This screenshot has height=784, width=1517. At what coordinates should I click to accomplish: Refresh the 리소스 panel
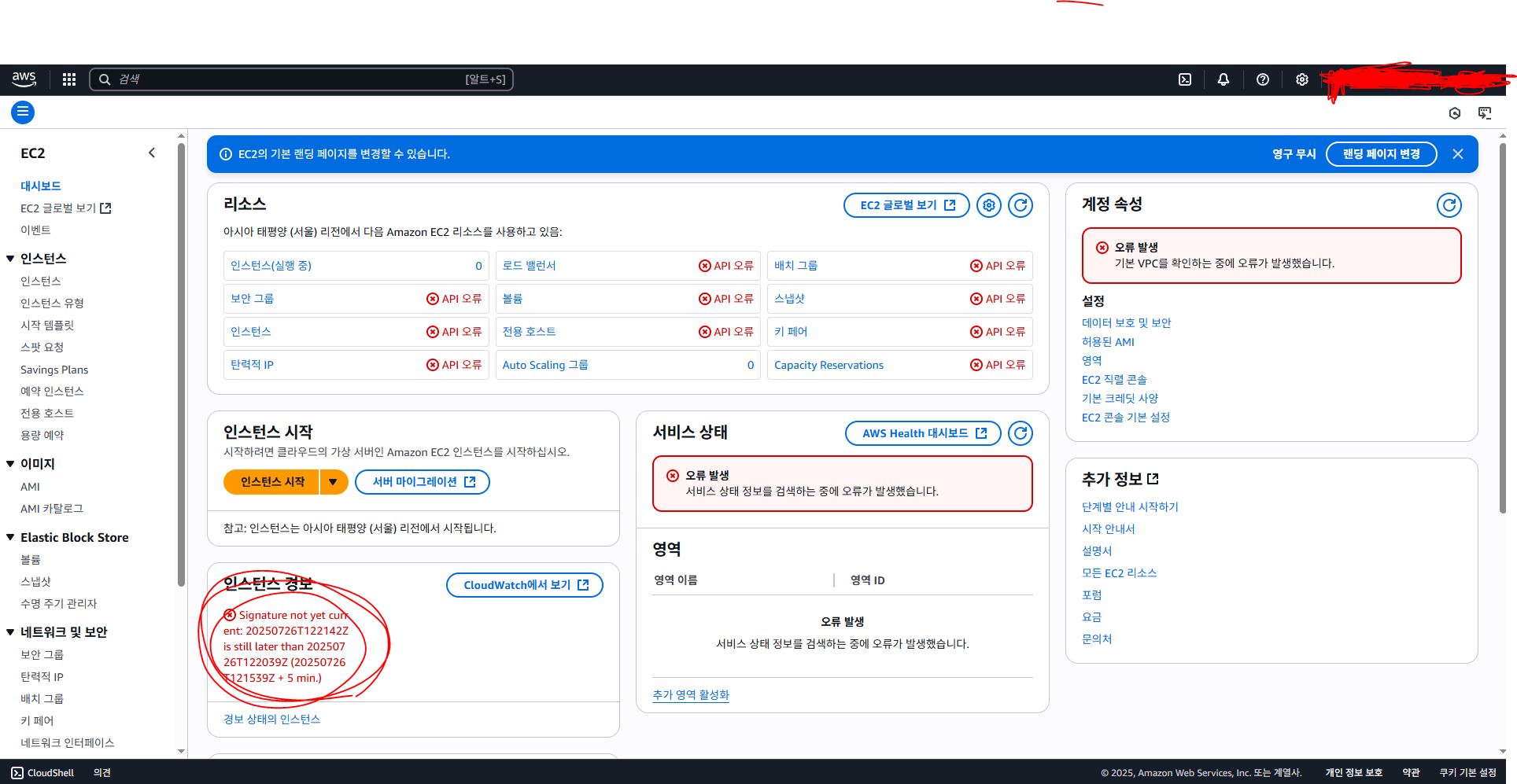[x=1021, y=205]
